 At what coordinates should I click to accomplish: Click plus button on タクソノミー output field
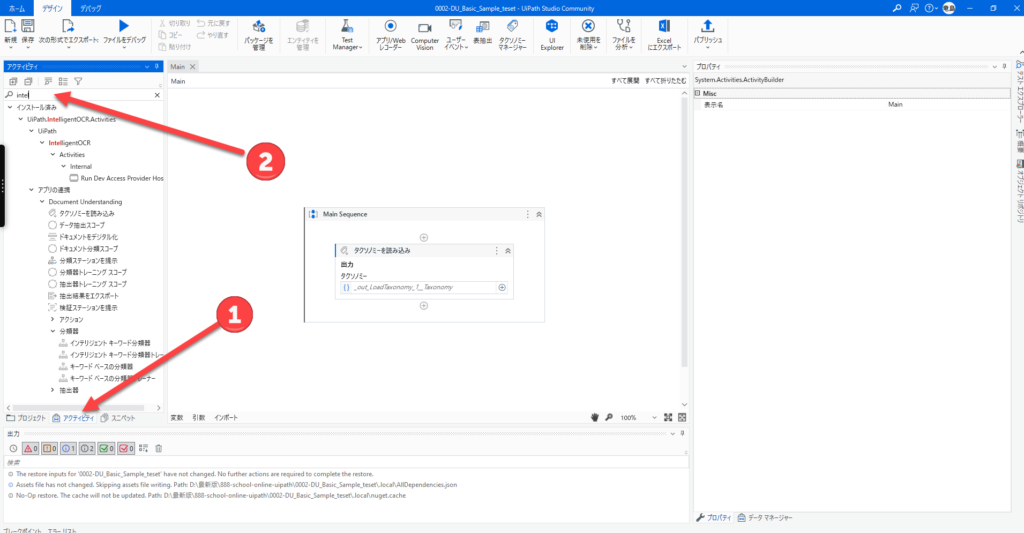coord(502,287)
